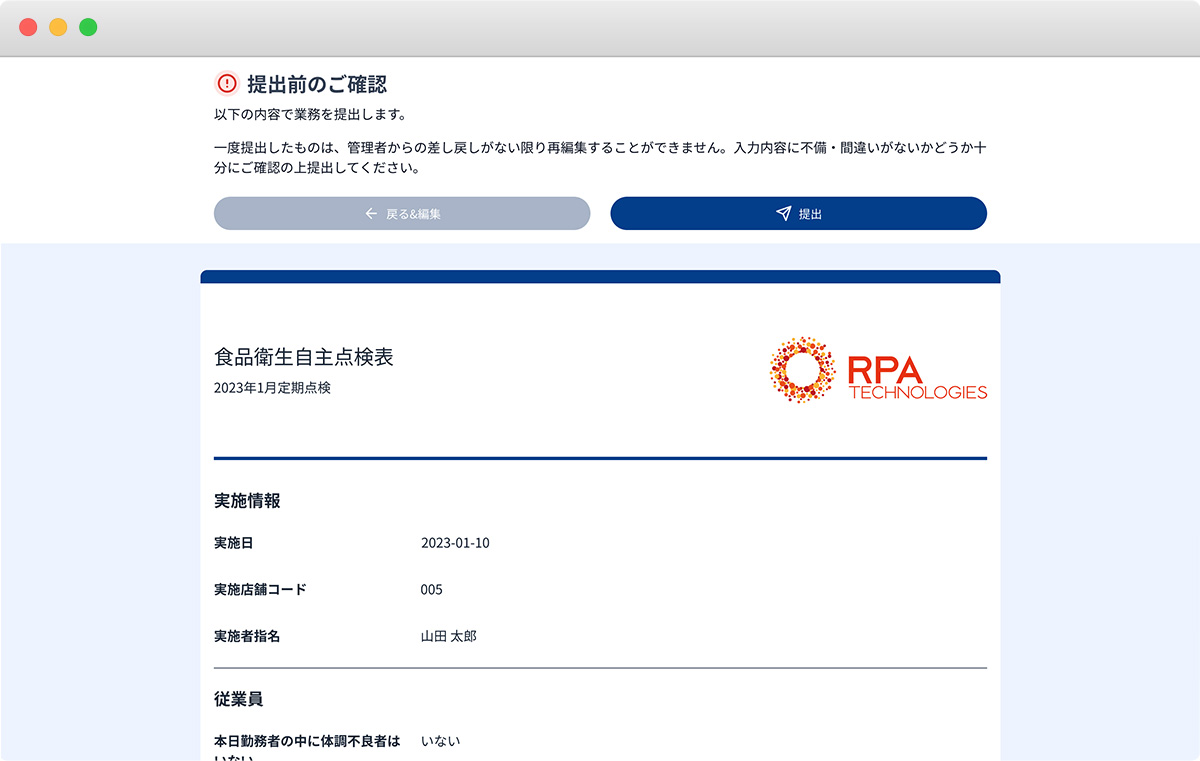
Task: Click the red warning exclamation icon
Action: [x=227, y=83]
